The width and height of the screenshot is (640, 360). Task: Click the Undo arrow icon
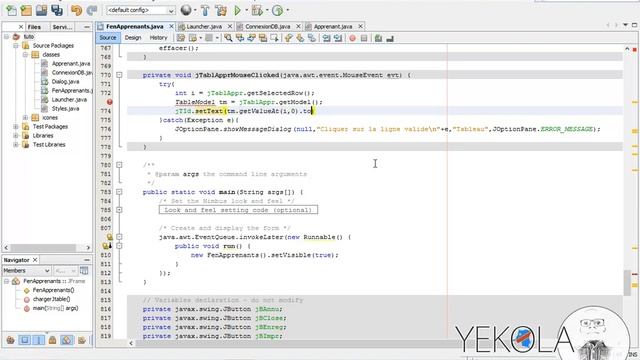tap(76, 10)
